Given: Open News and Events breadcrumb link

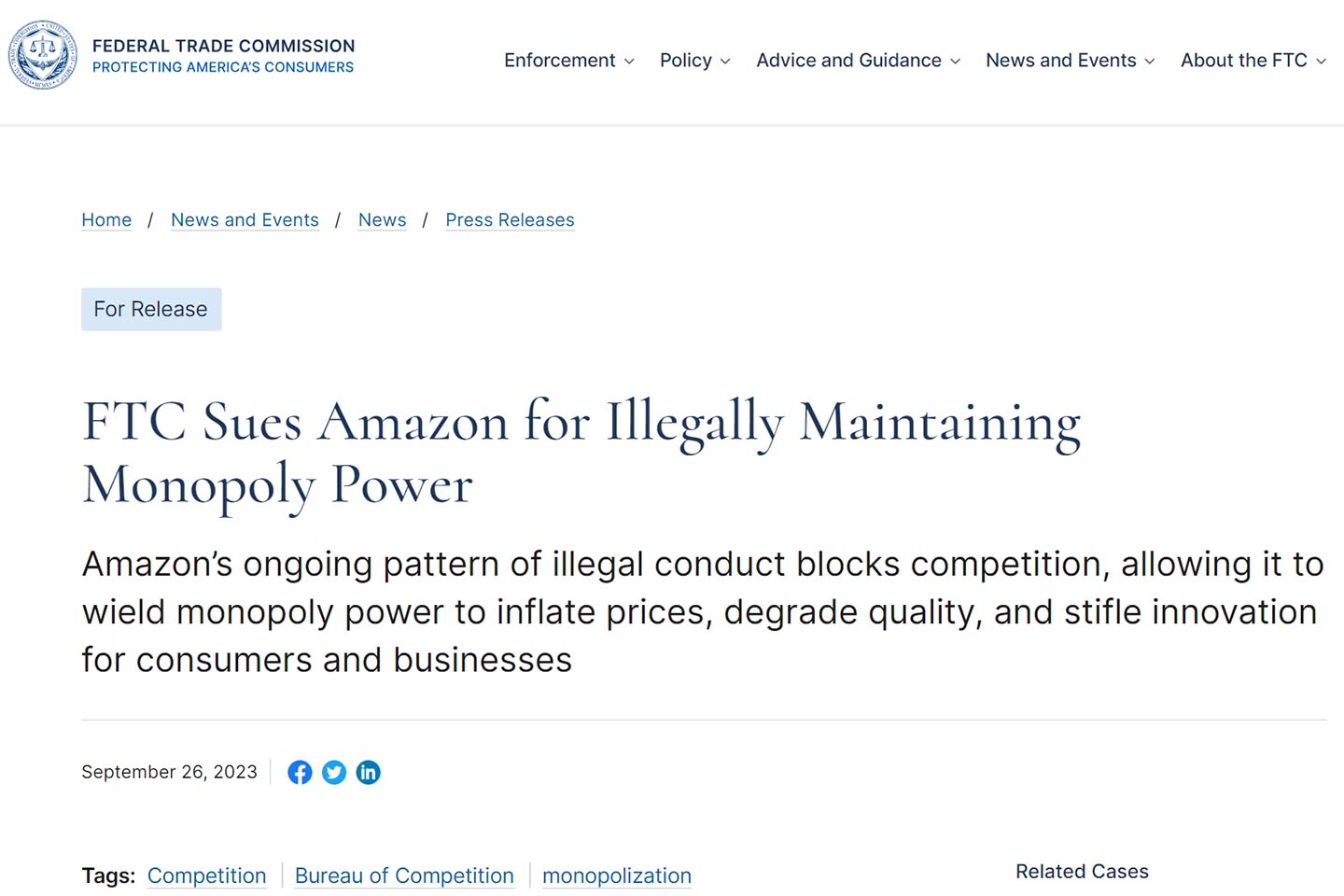Looking at the screenshot, I should 245,220.
